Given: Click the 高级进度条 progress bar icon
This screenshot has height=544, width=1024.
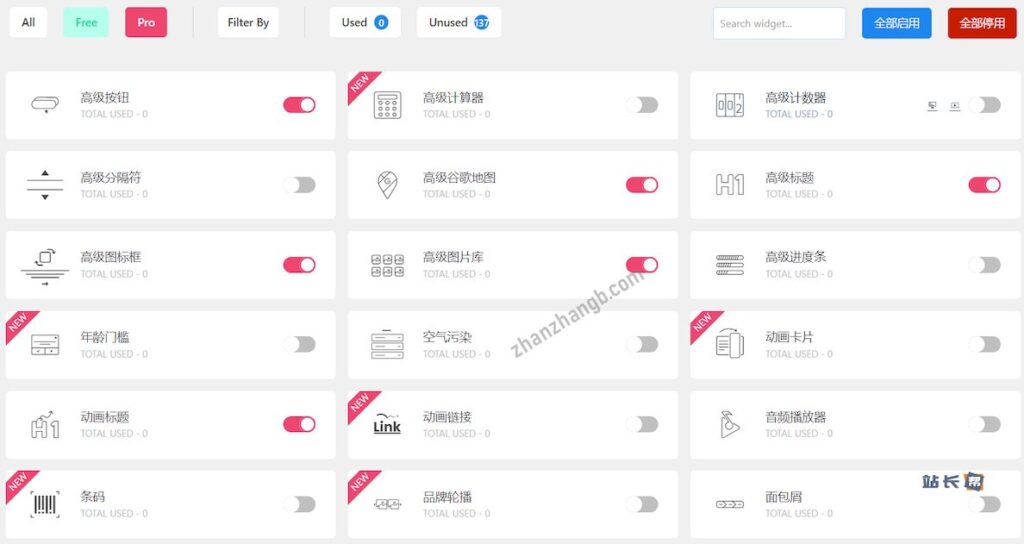Looking at the screenshot, I should click(x=729, y=265).
